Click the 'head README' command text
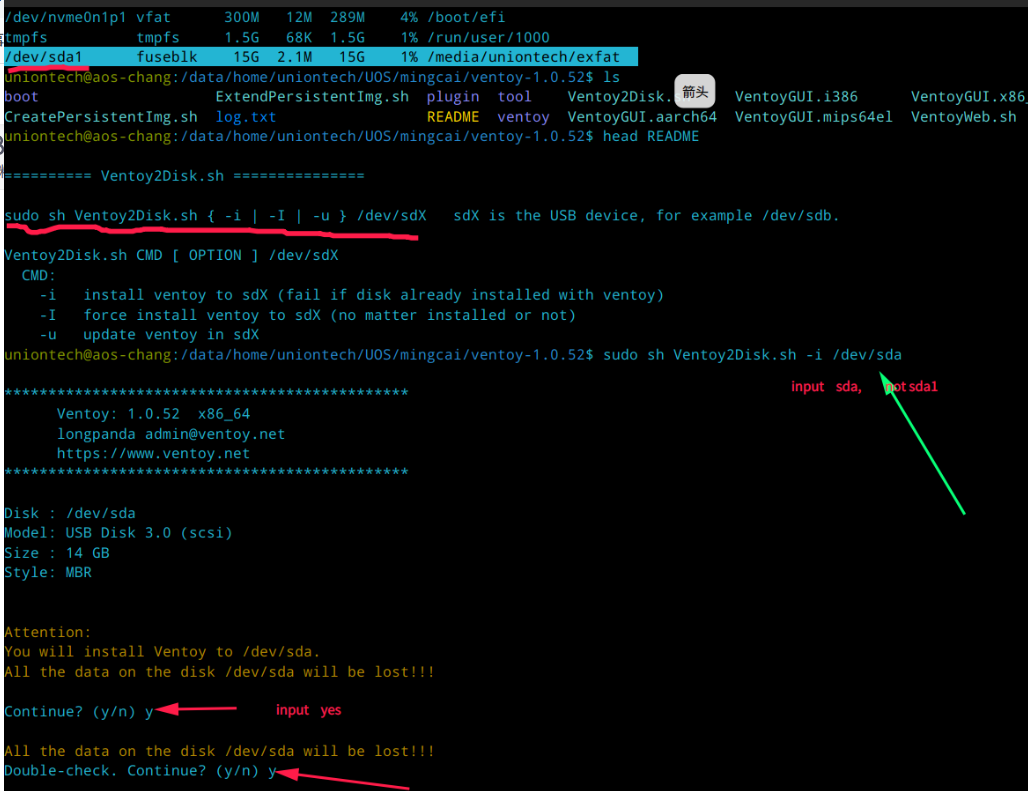1028x791 pixels. [651, 136]
